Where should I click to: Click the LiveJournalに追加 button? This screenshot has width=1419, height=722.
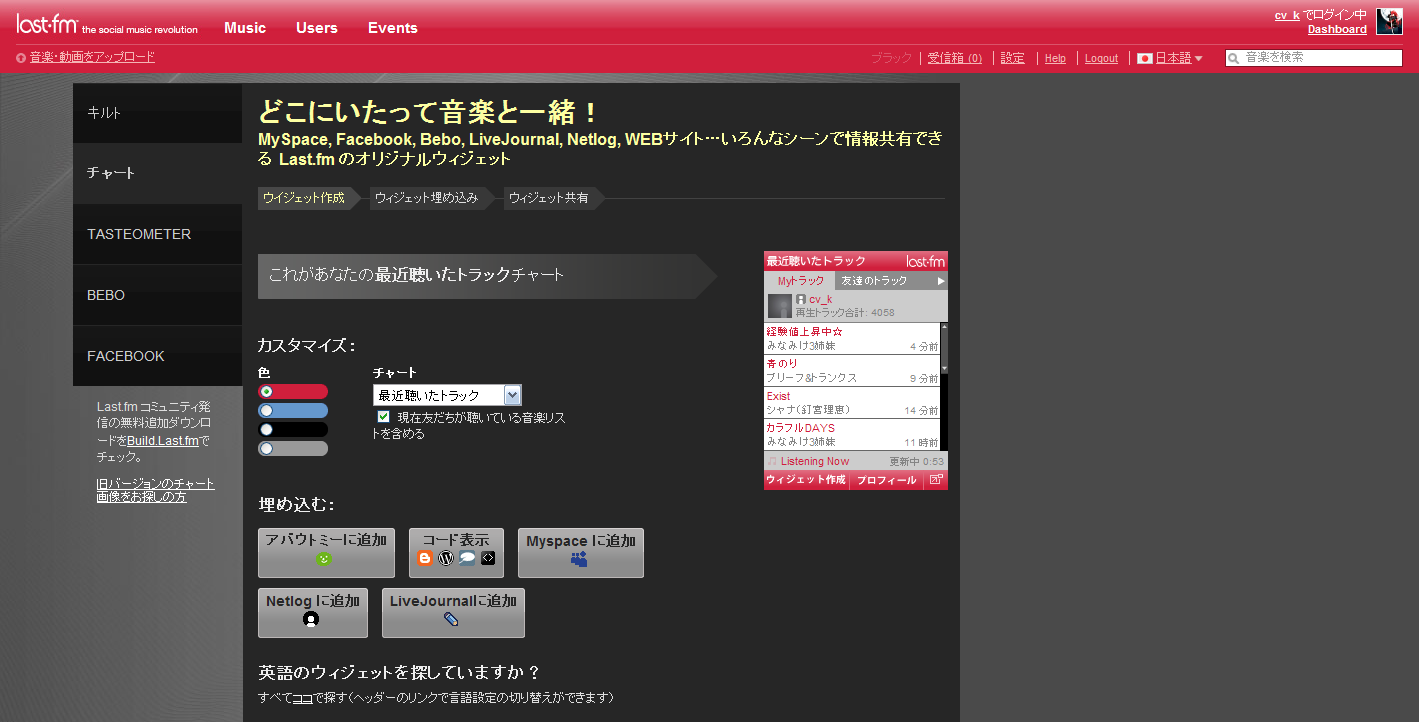coord(453,613)
